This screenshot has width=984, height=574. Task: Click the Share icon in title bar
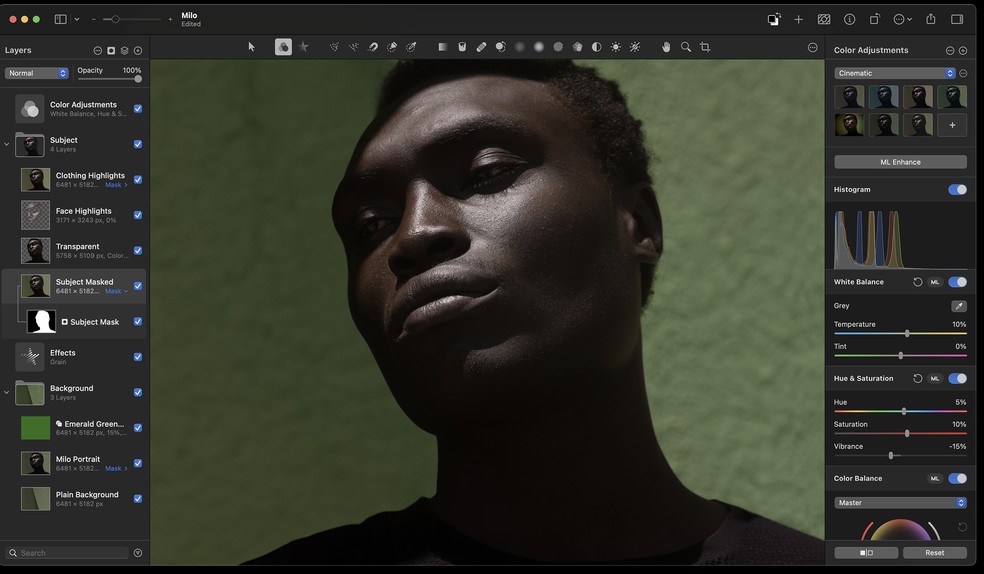pyautogui.click(x=931, y=19)
